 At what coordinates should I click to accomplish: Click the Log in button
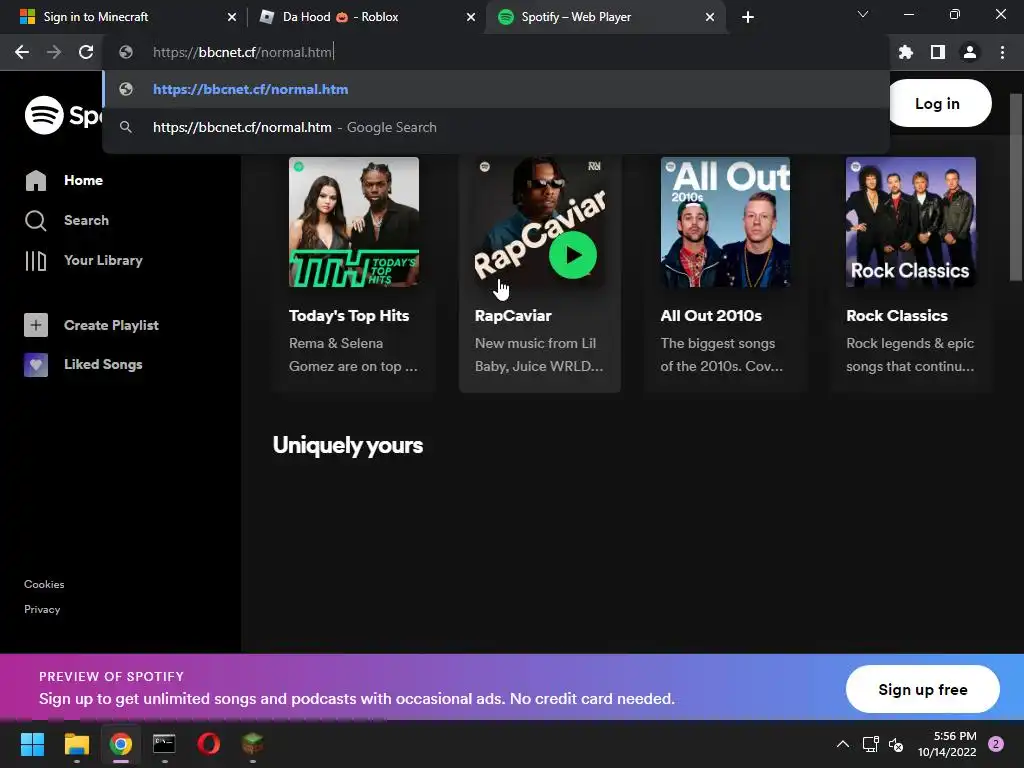938,103
